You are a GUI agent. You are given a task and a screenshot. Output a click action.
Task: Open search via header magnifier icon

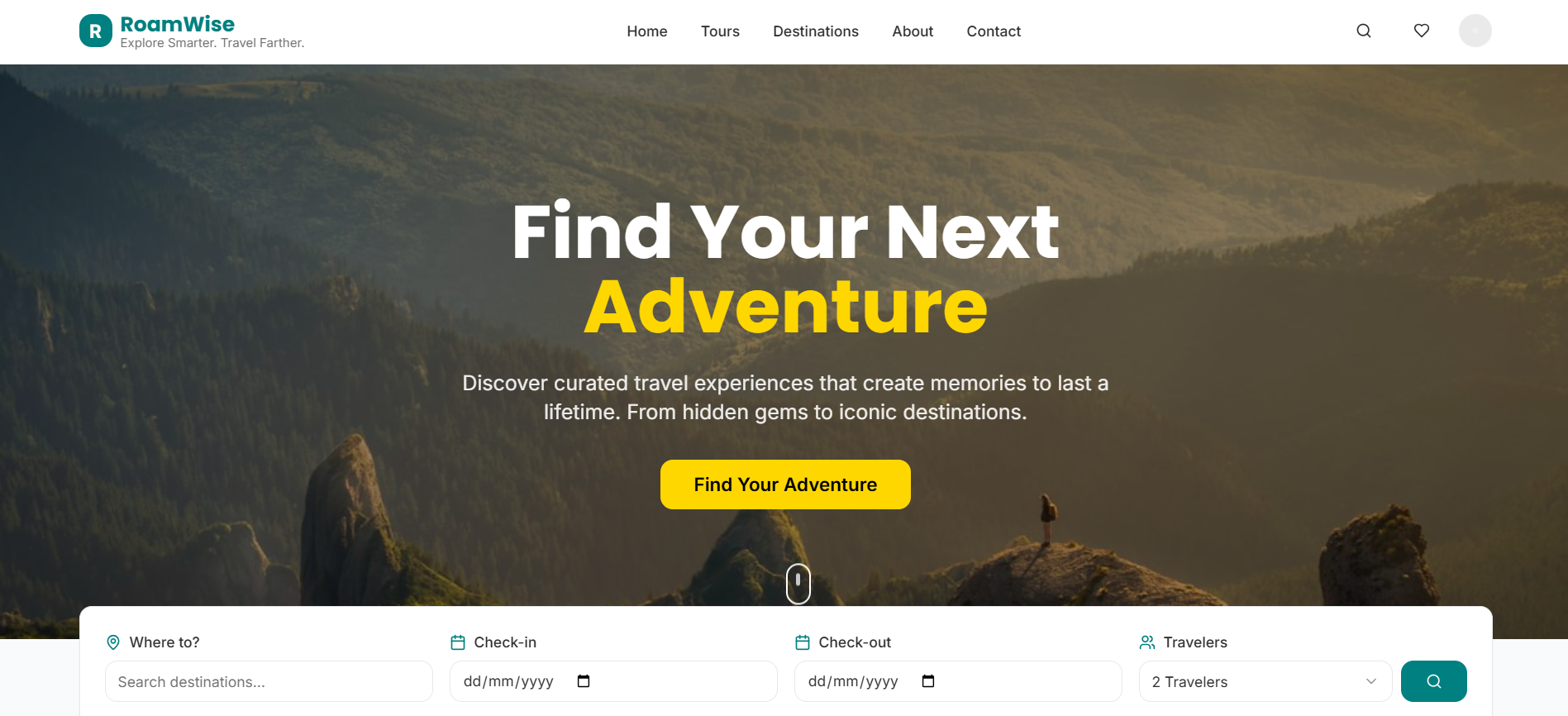point(1364,31)
